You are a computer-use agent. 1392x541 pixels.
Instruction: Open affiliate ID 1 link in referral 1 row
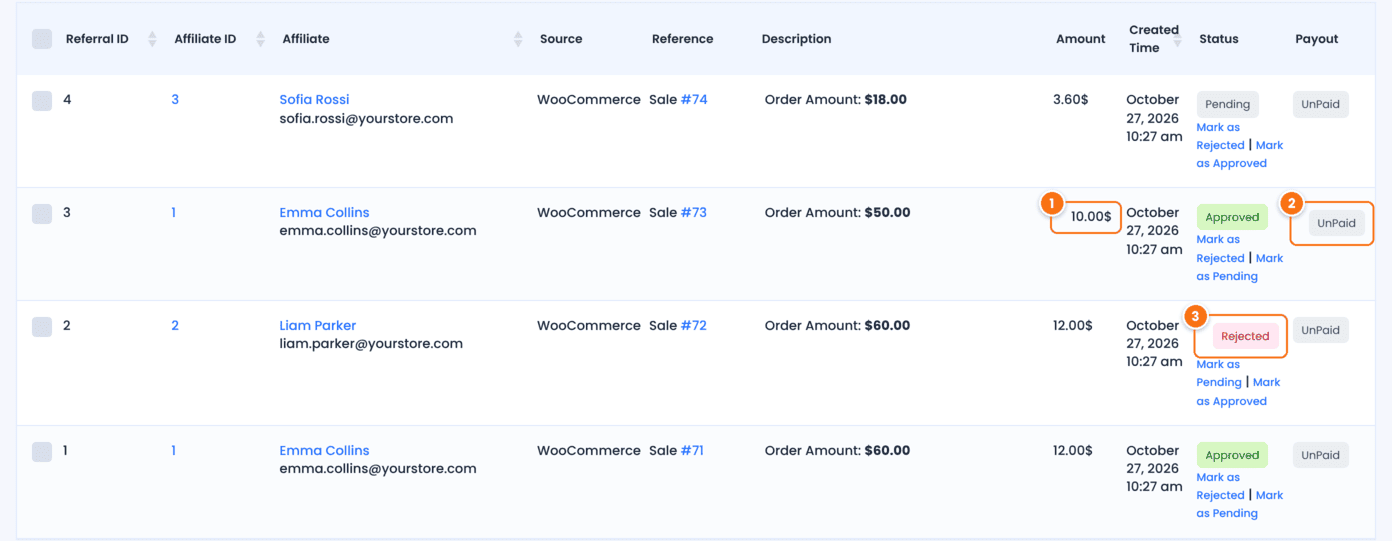coord(173,450)
